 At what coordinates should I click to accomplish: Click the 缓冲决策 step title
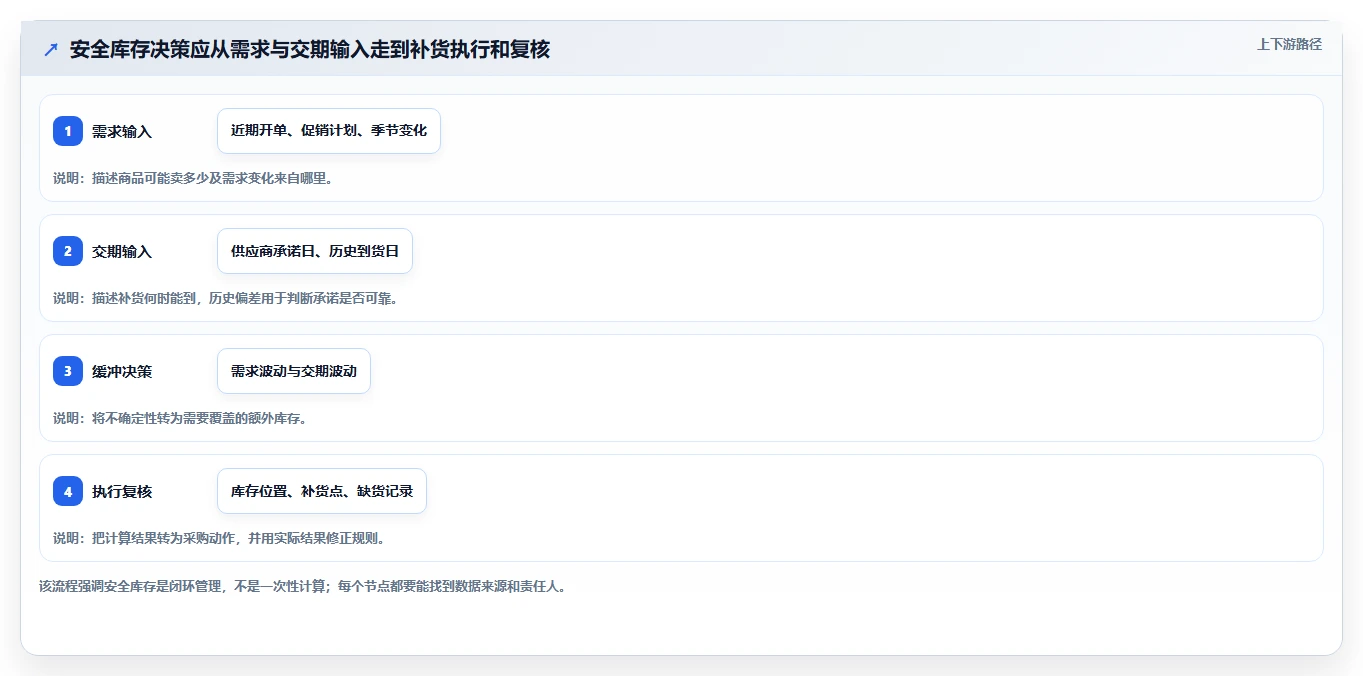pos(122,371)
